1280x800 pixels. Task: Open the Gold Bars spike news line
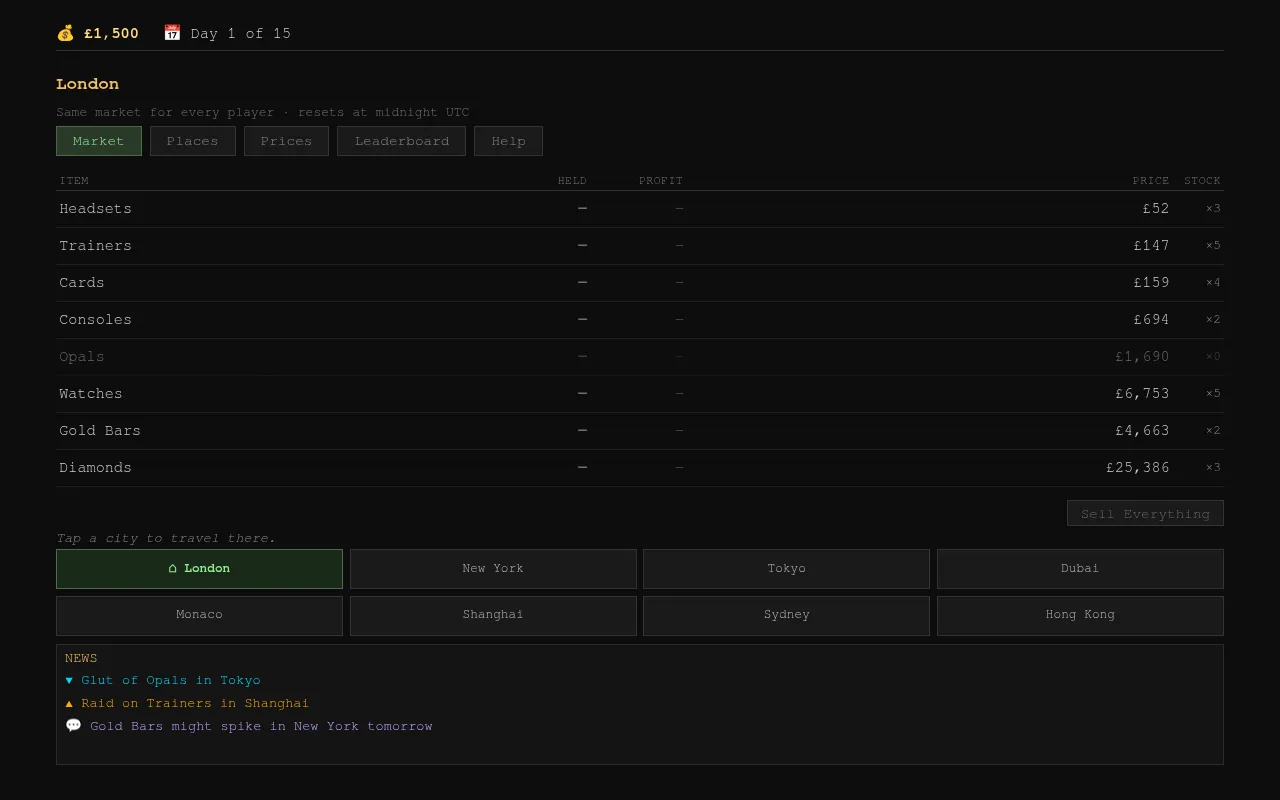(261, 726)
